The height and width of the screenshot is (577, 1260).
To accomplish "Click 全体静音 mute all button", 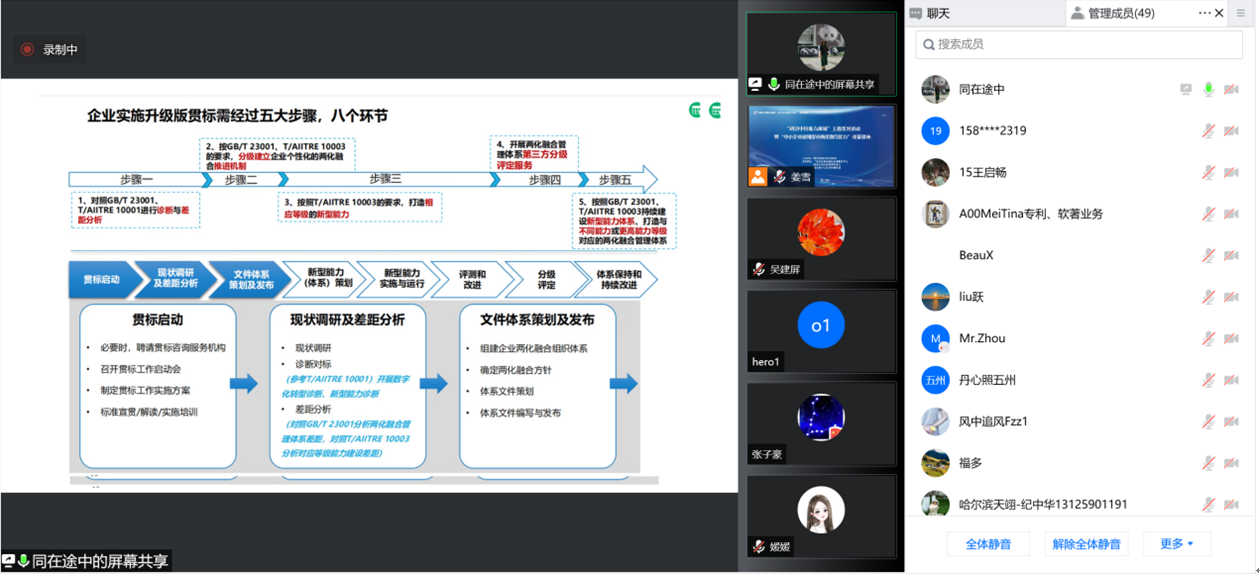I will click(x=988, y=544).
